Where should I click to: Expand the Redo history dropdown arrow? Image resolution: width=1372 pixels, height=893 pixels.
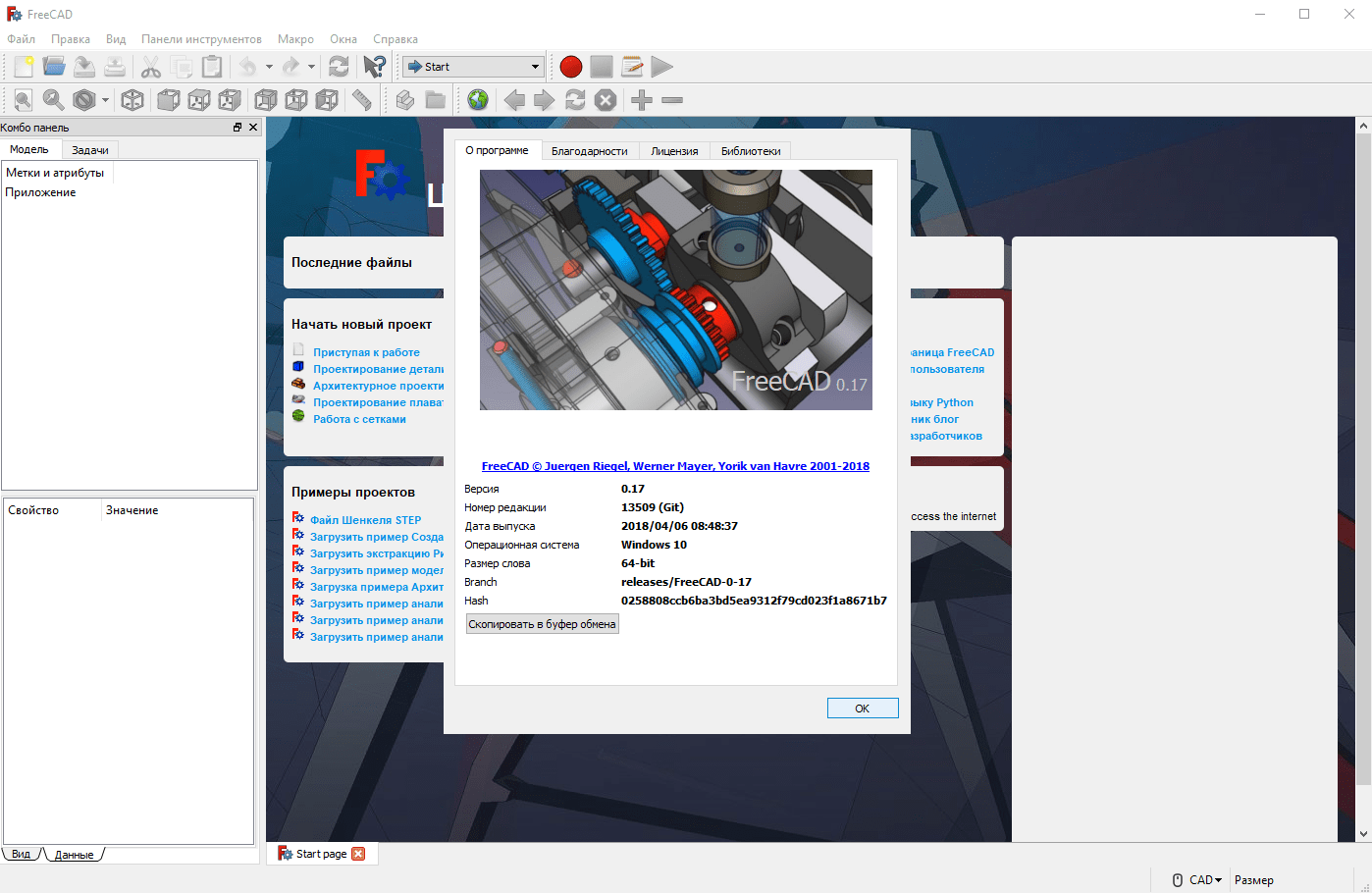point(312,67)
